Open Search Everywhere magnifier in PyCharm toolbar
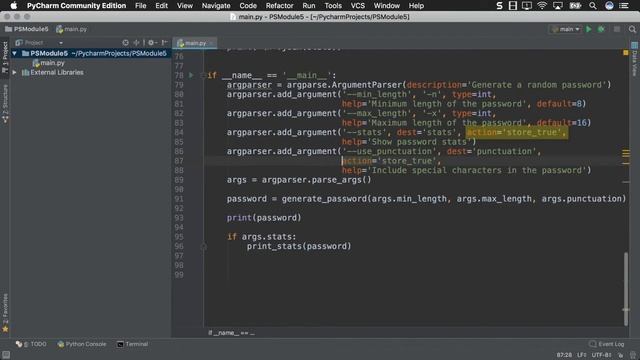This screenshot has height=360, width=640. pyautogui.click(x=632, y=29)
